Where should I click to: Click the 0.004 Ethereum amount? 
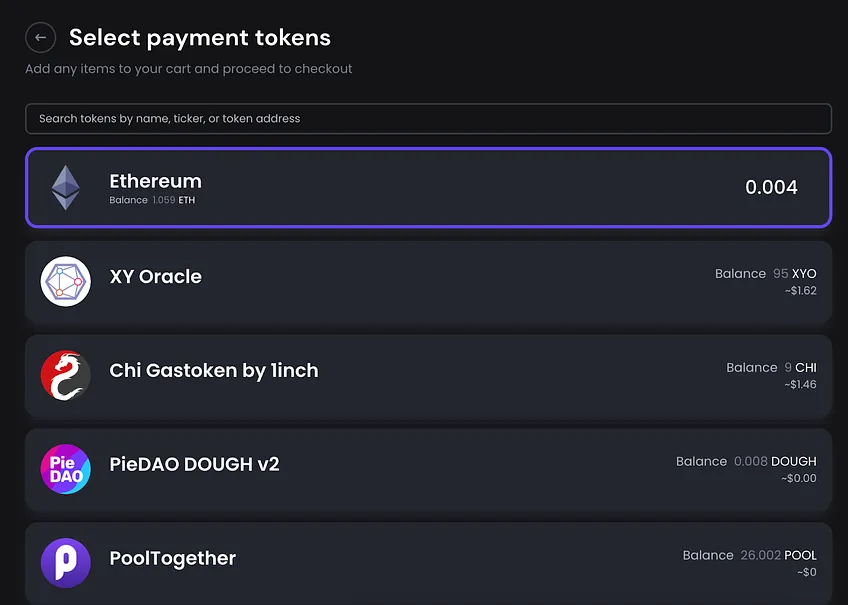pos(771,187)
